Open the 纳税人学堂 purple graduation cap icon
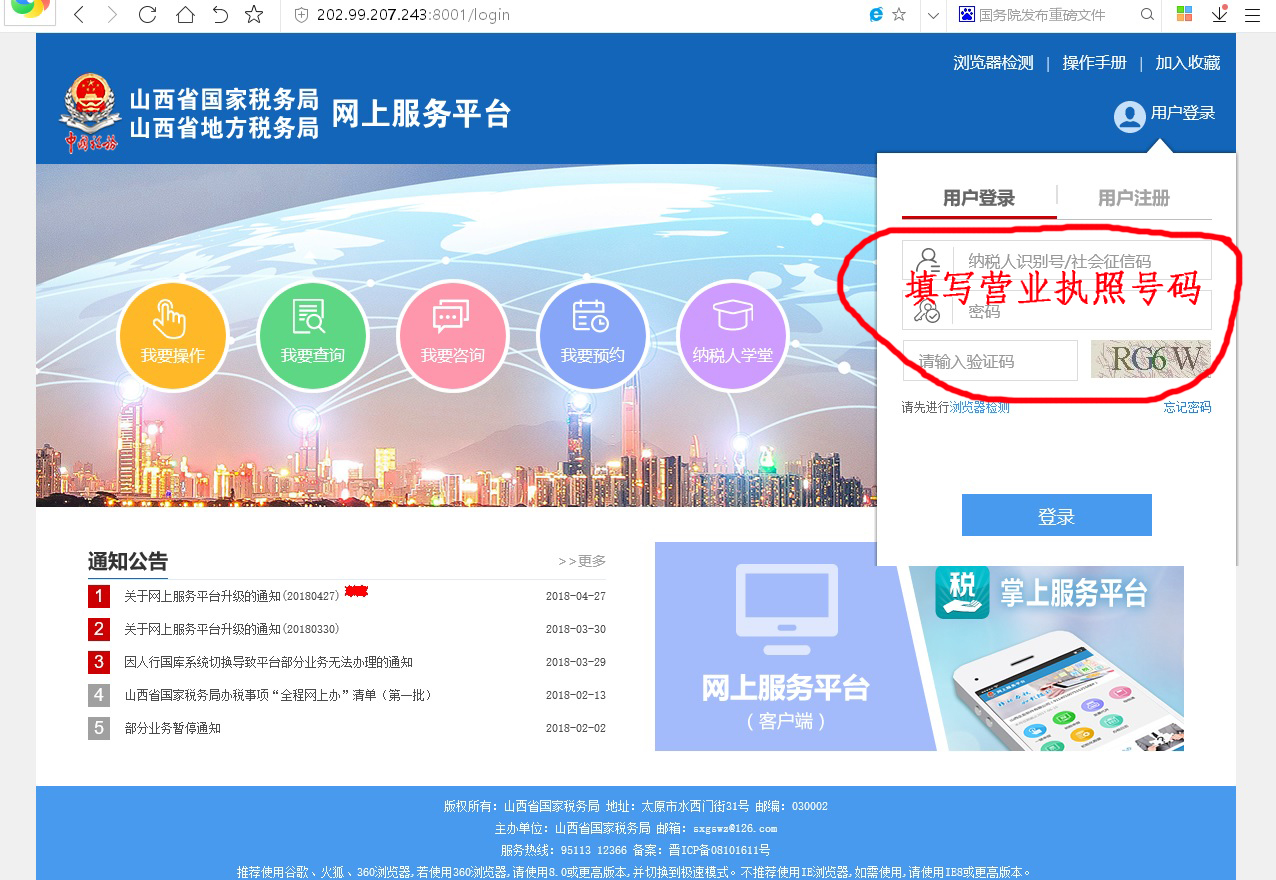This screenshot has height=880, width=1276. click(x=732, y=335)
